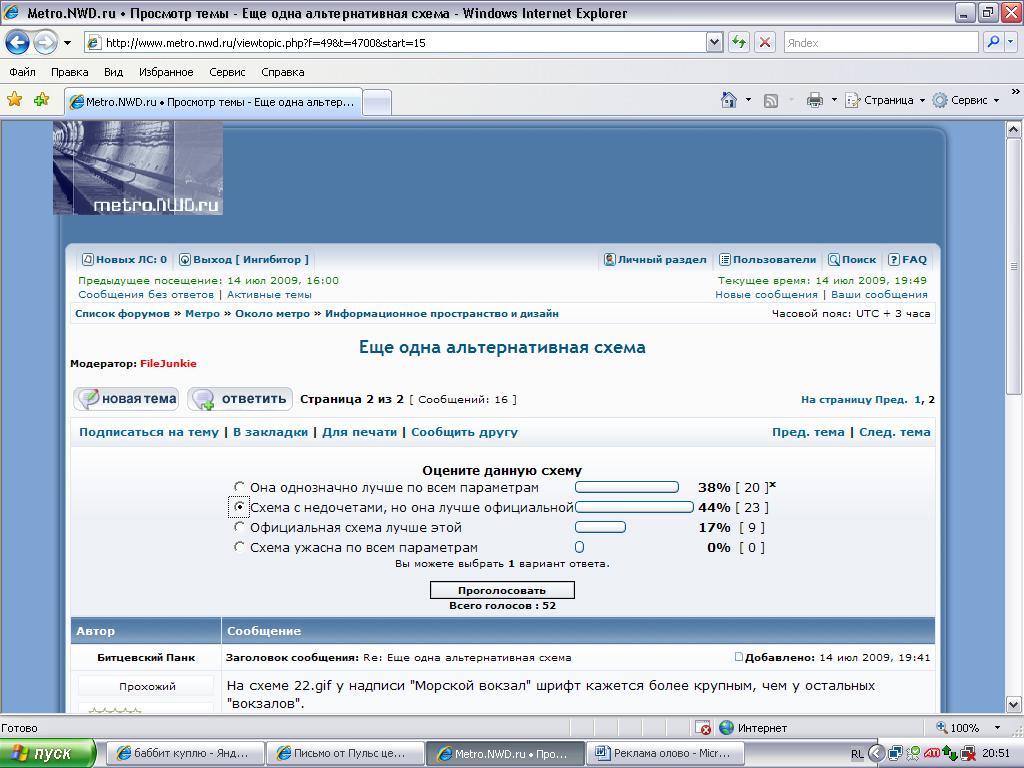The image size is (1024, 768).
Task: Open the Избранное menu
Action: coord(166,72)
